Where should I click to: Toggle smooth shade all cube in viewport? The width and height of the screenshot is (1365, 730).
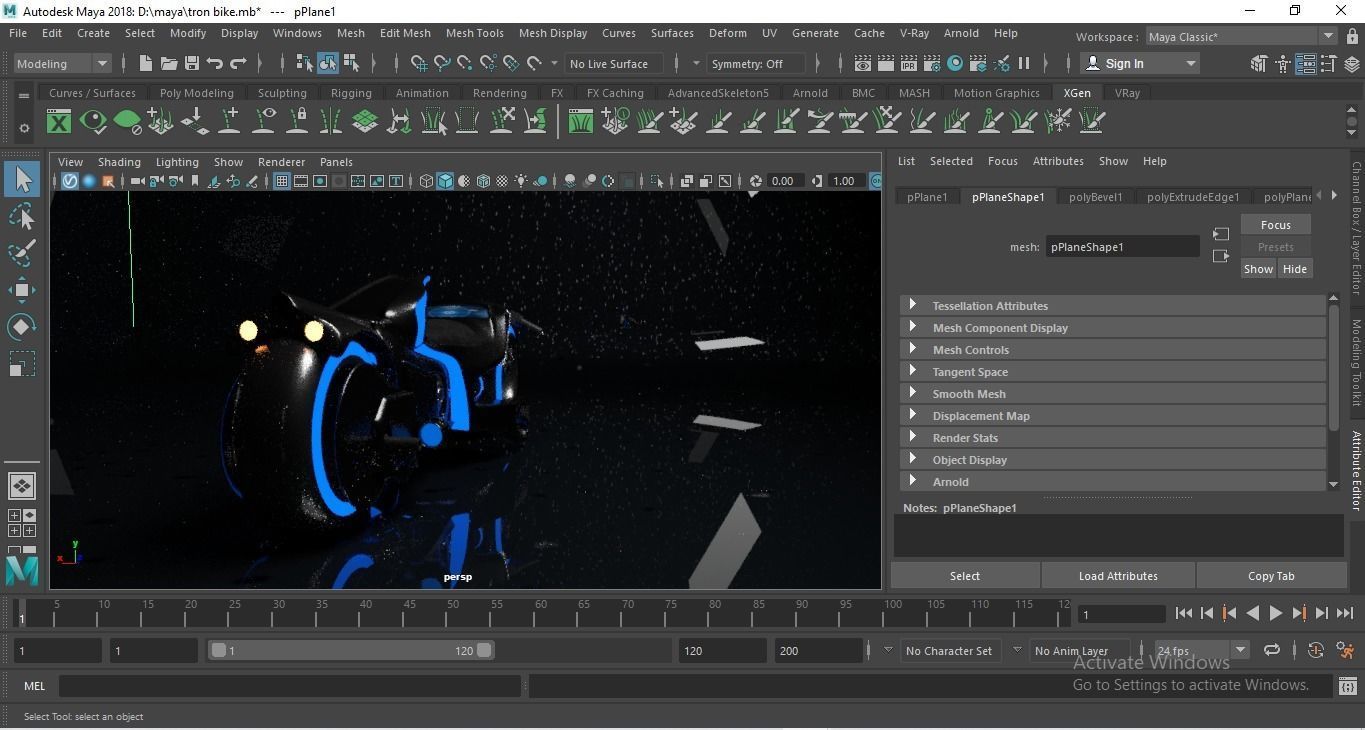click(446, 181)
